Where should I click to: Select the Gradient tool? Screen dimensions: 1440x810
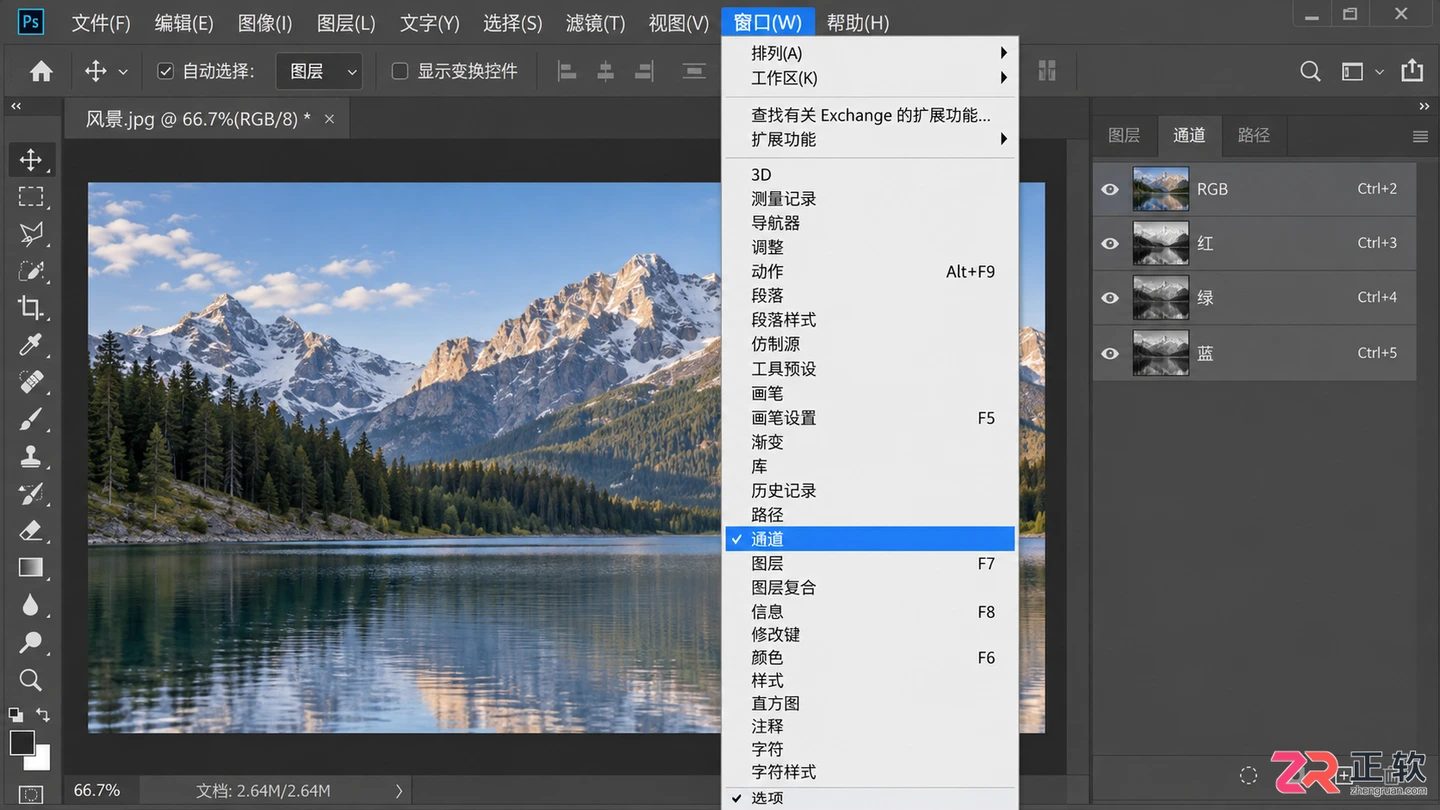pos(31,567)
